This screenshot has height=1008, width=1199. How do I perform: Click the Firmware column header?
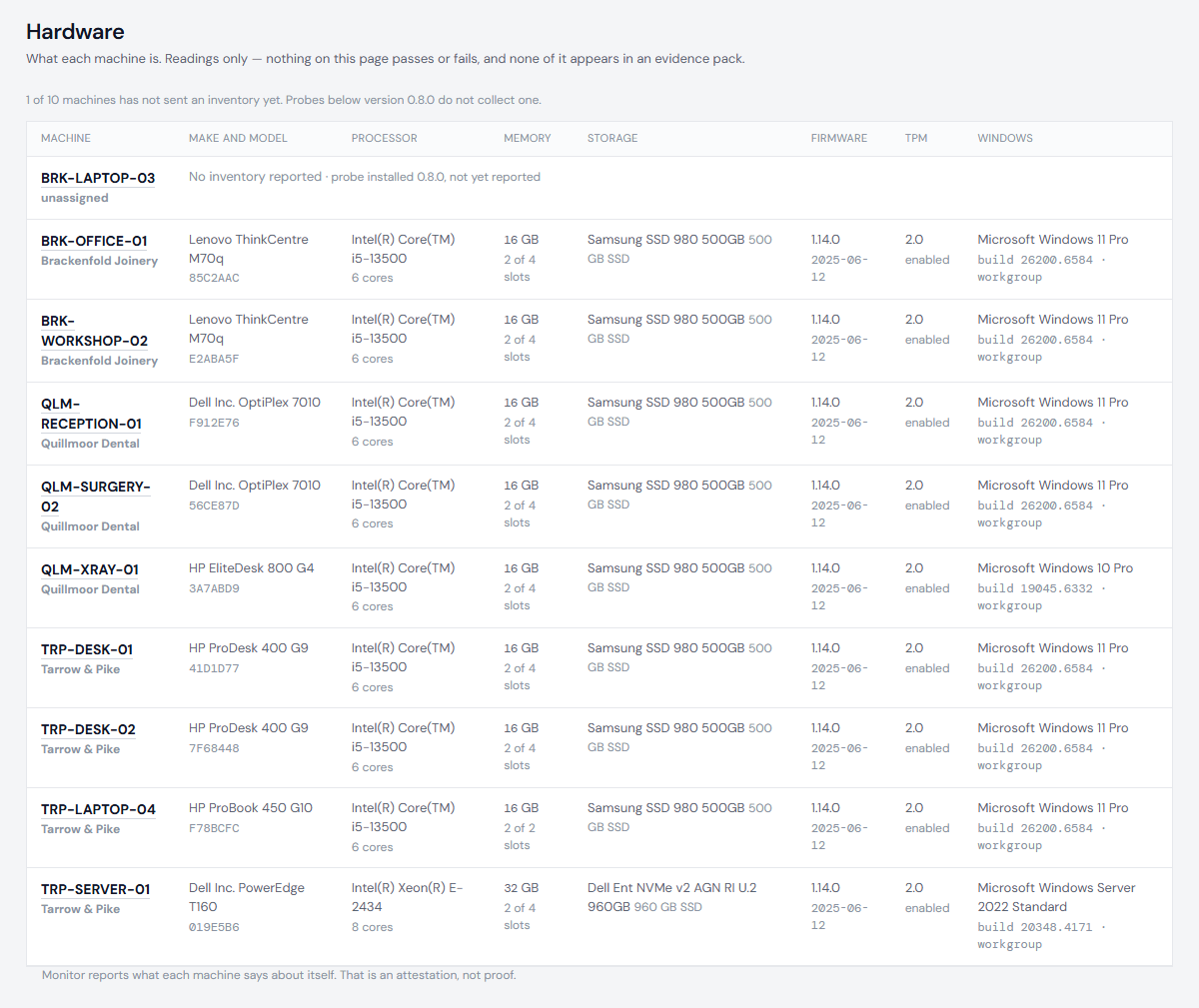click(839, 139)
